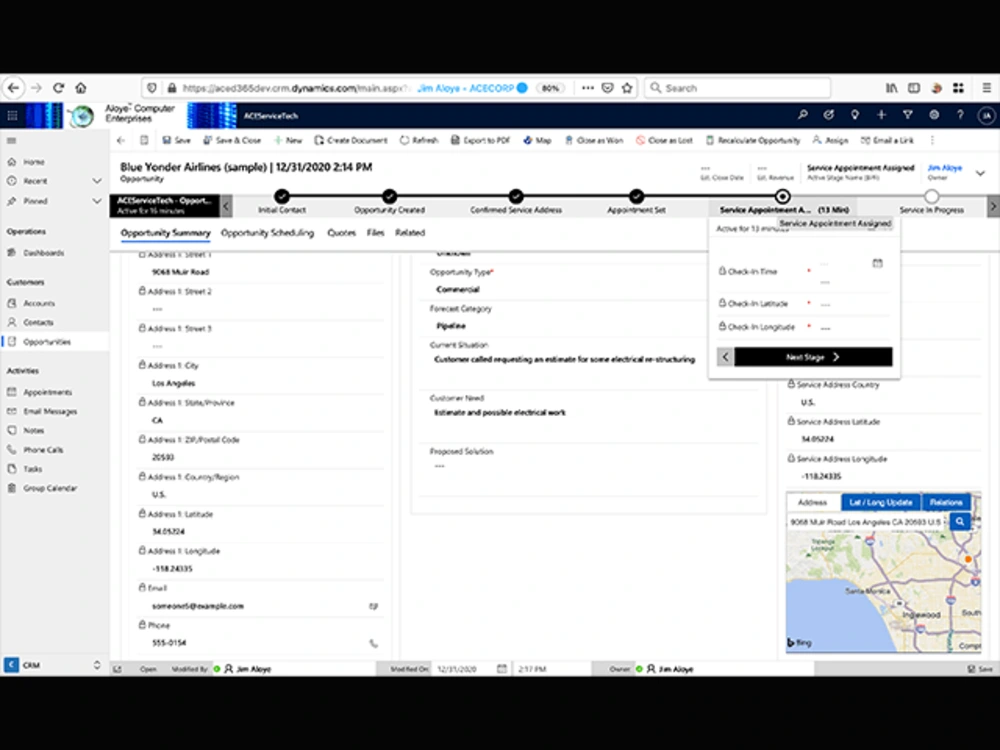Switch to Opportunity Scheduling tab
Image resolution: width=1000 pixels, height=750 pixels.
click(268, 233)
